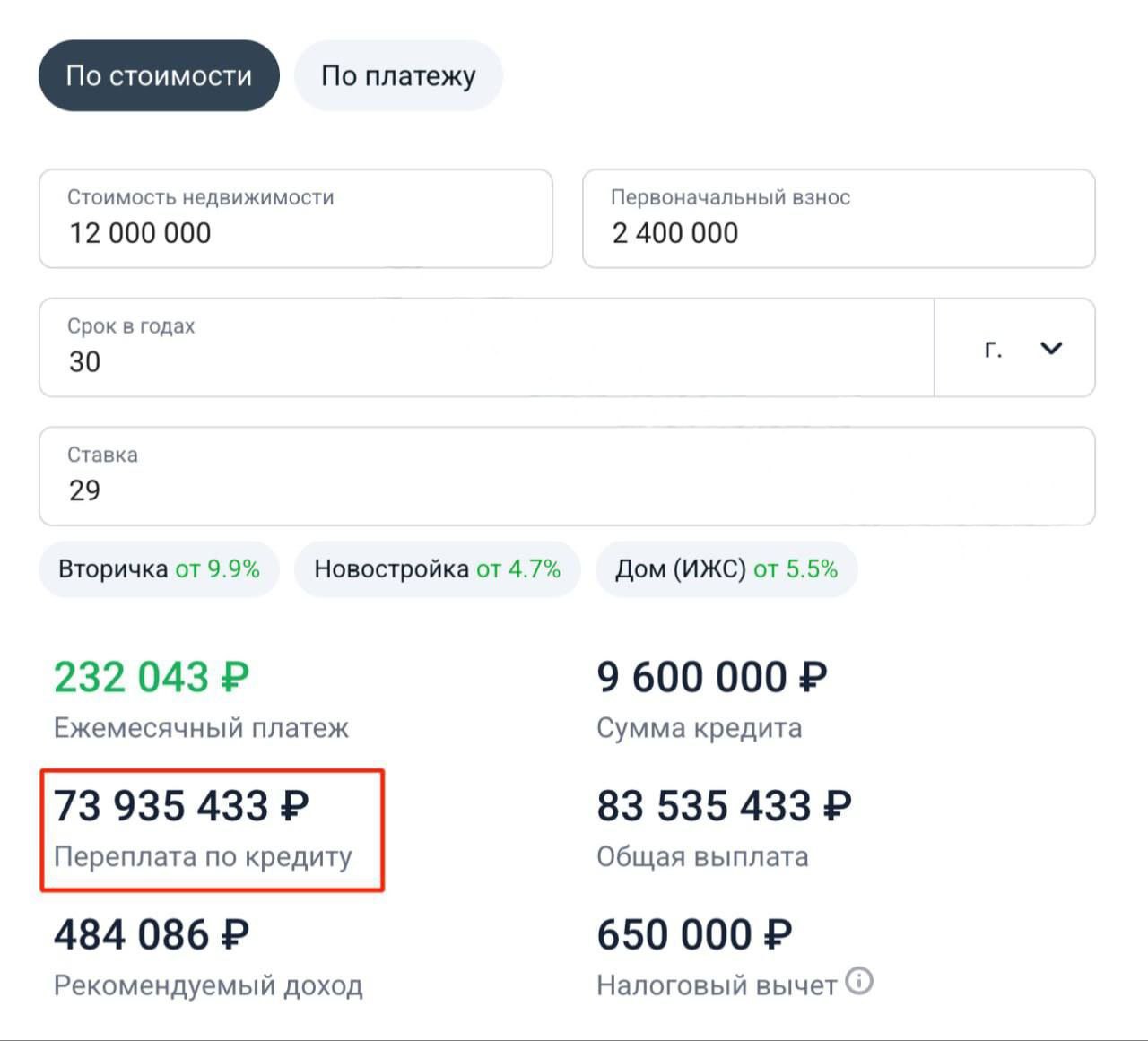Viewport: 1148px width, 1041px height.
Task: Apply the Новостройка от 4.7% rate chip
Action: (x=437, y=569)
